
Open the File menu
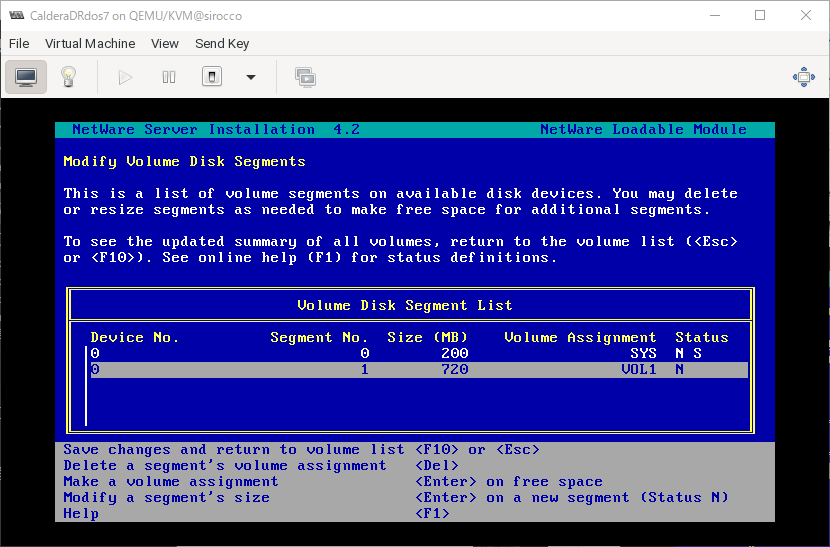tap(19, 43)
